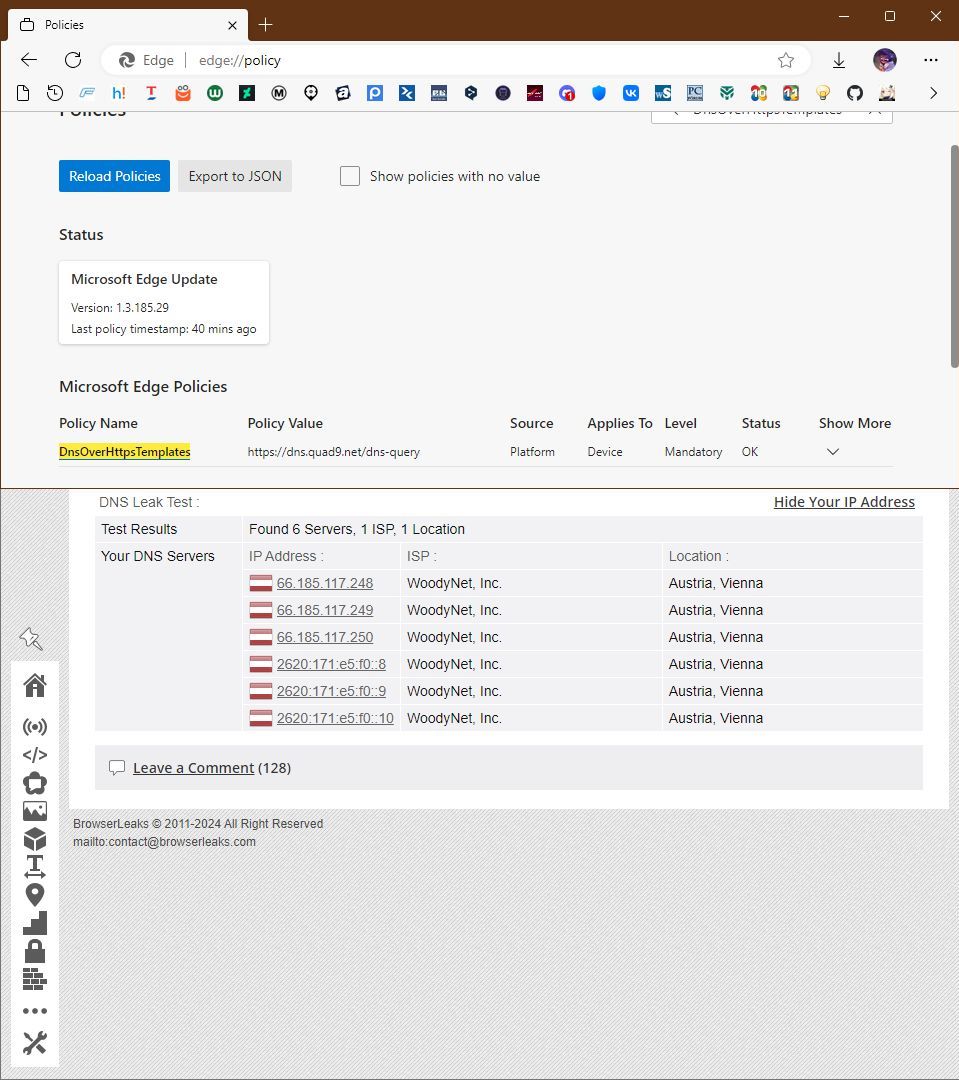Viewport: 959px width, 1080px height.
Task: Click the policy value https://dns.quad9.net/dns-query
Action: [x=333, y=452]
